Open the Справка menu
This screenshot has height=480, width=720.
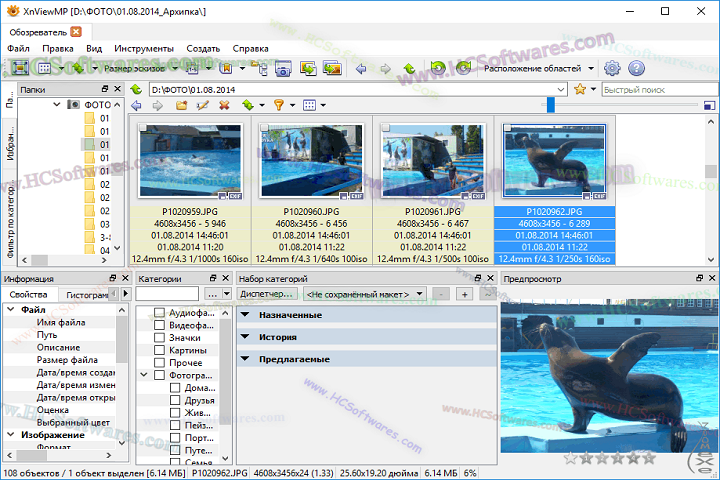(x=251, y=49)
